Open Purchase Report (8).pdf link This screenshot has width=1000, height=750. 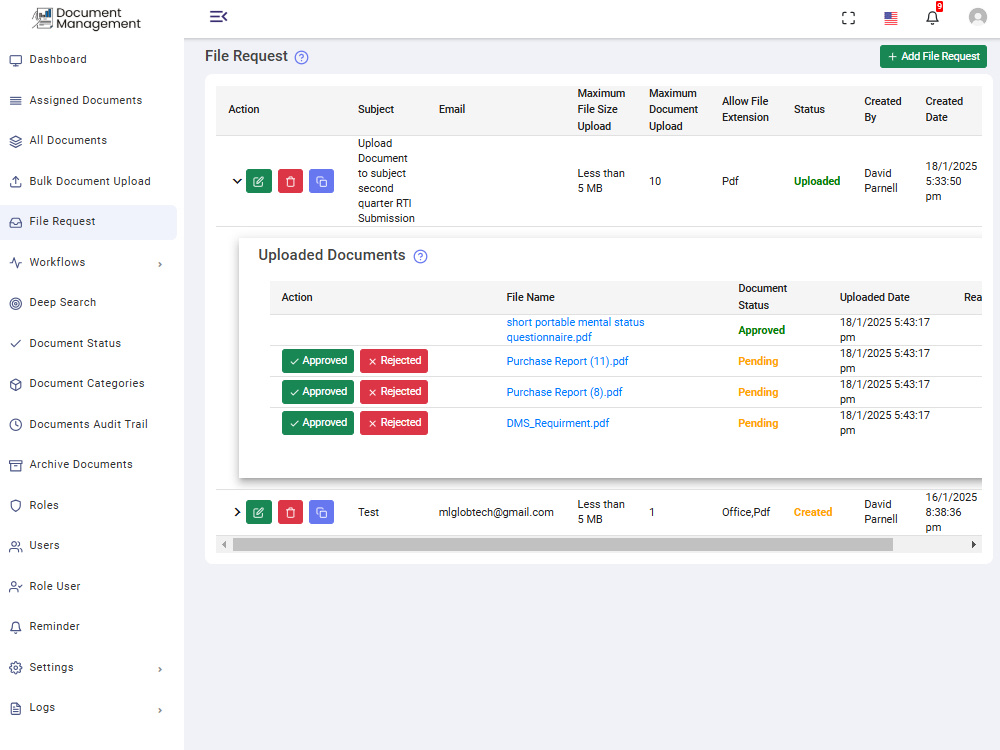564,392
